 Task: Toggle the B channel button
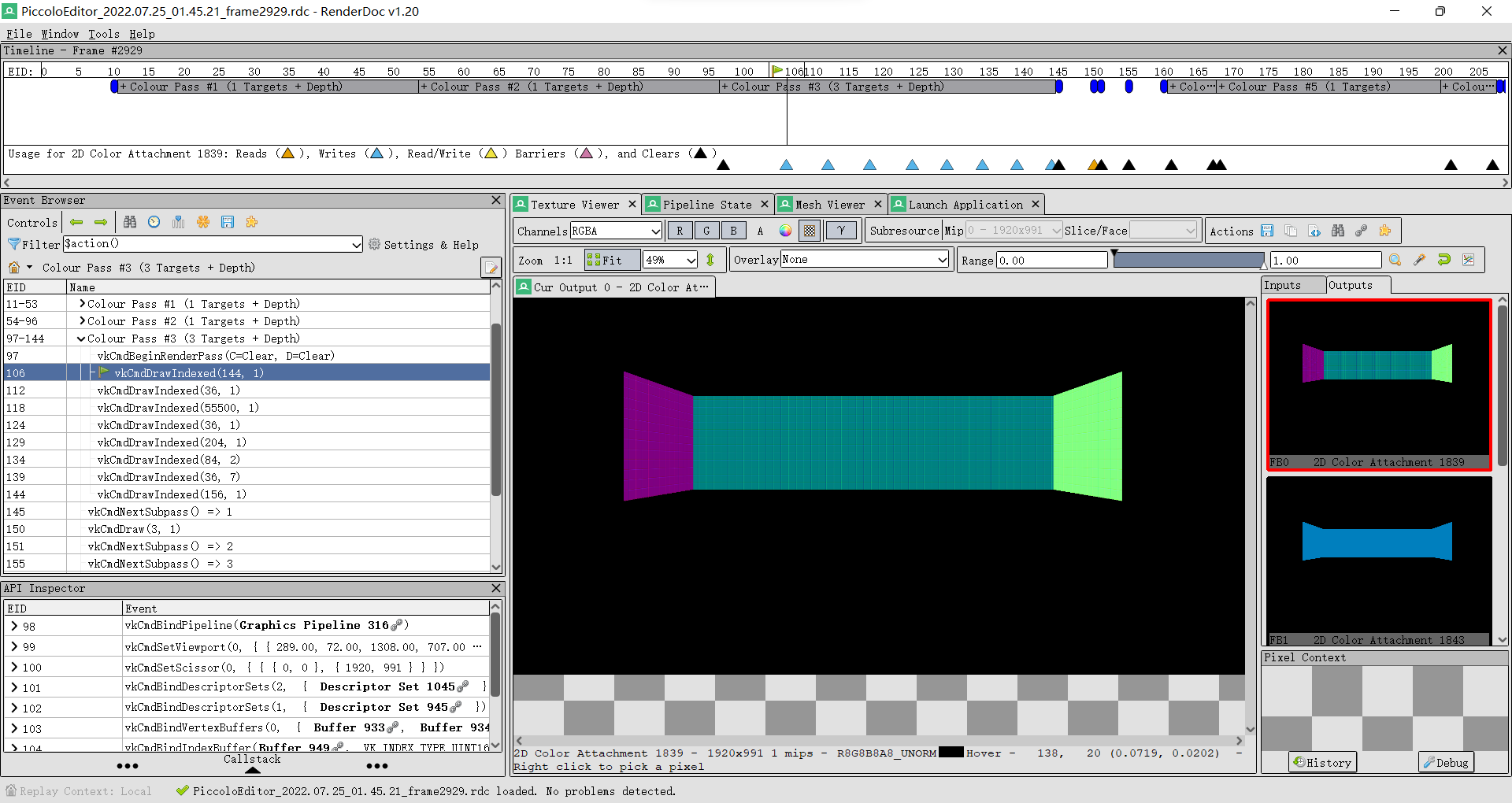(x=733, y=231)
